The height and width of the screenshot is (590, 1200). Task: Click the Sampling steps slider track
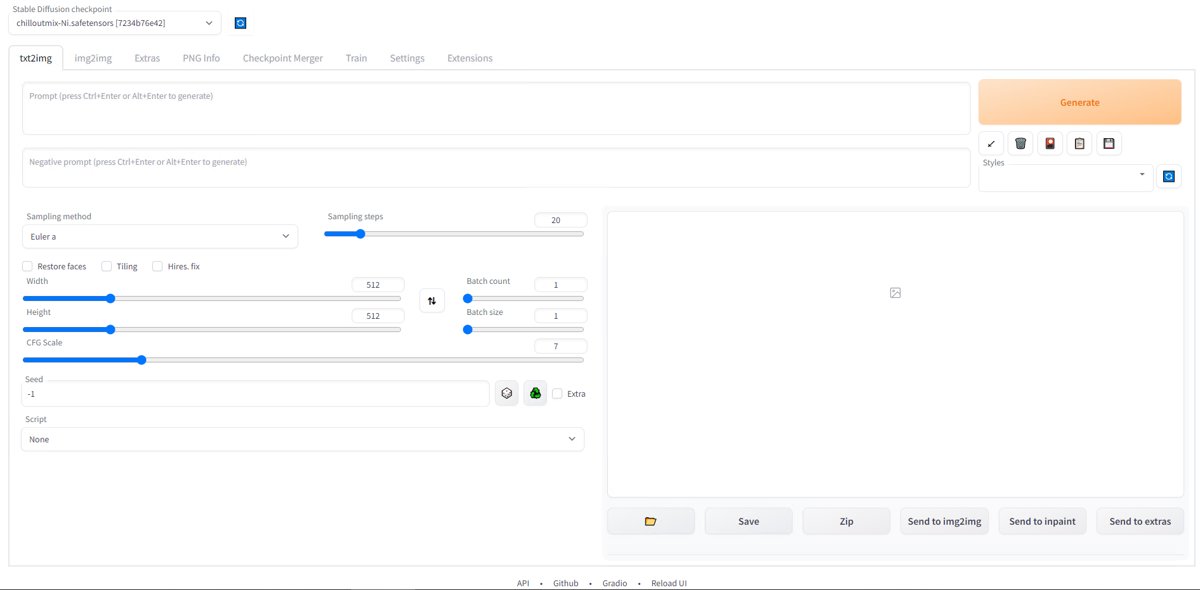pos(454,234)
